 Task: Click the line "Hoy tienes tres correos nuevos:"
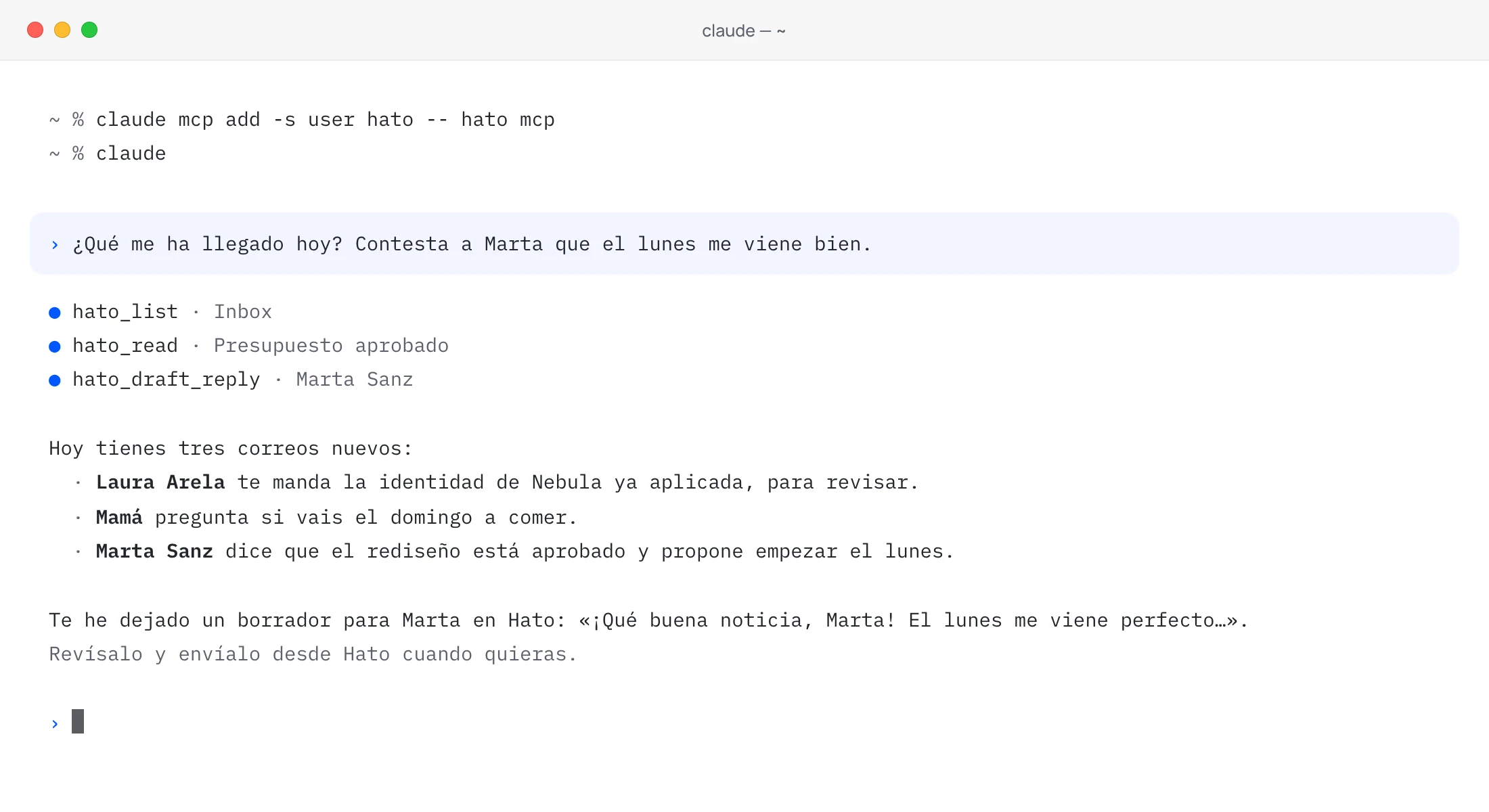click(231, 449)
